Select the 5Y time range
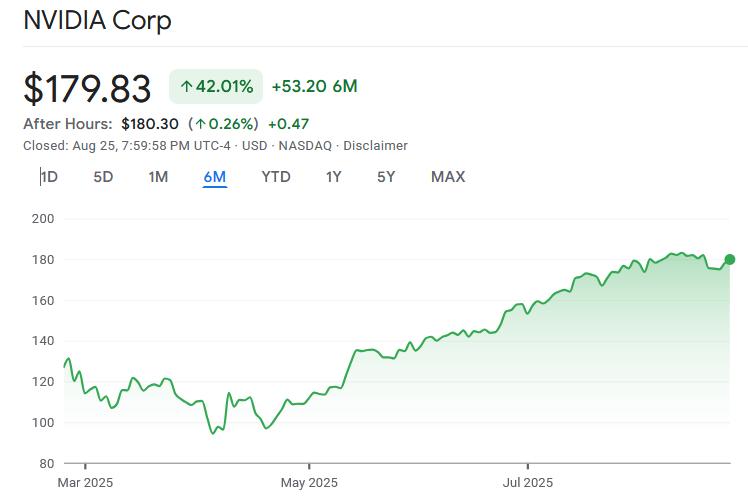 click(x=386, y=177)
